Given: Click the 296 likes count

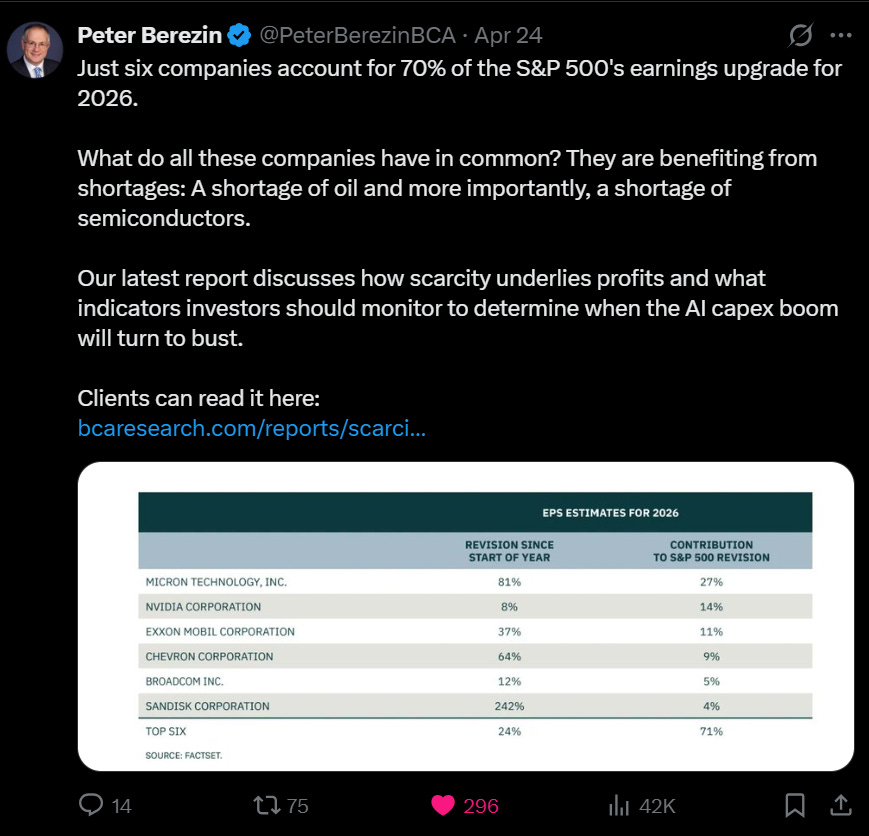Looking at the screenshot, I should pos(480,806).
